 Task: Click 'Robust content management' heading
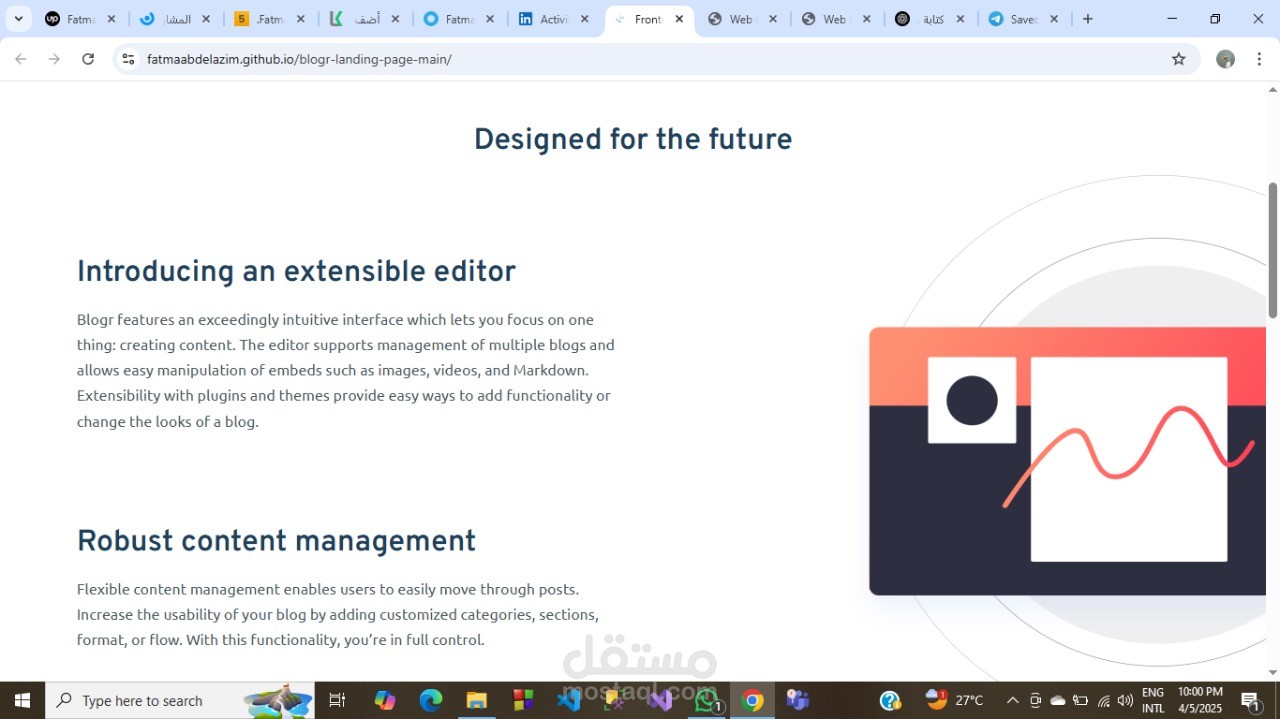point(276,541)
